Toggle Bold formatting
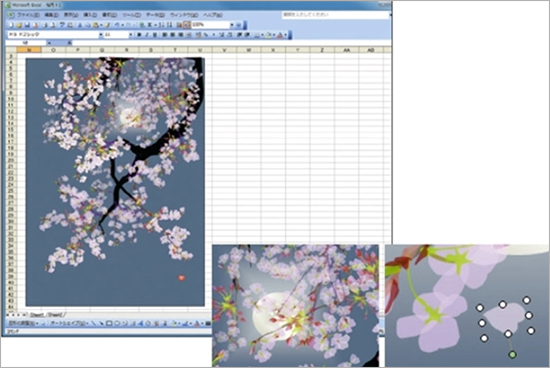 coord(139,35)
